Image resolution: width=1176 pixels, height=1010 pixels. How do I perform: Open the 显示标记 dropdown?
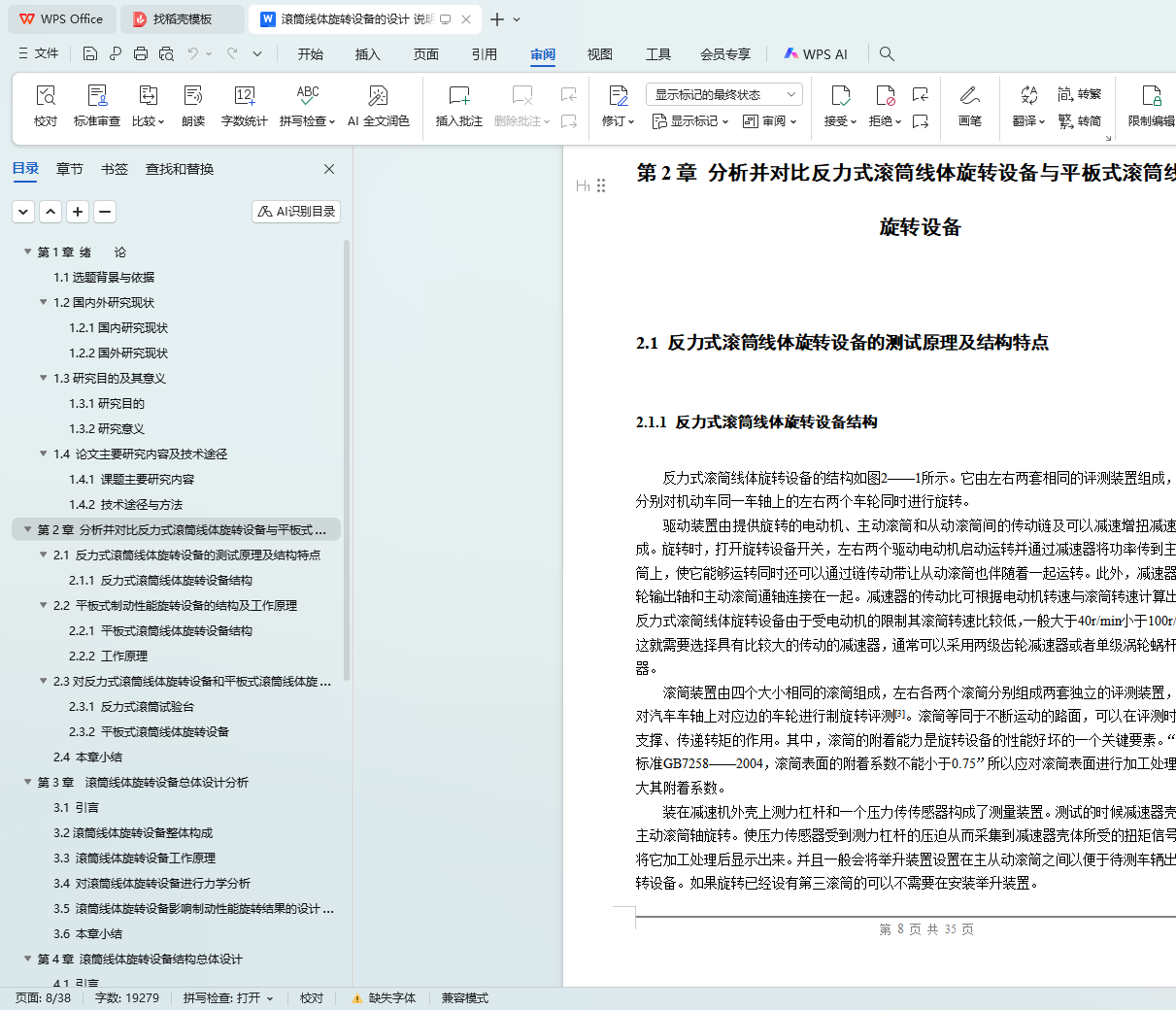pyautogui.click(x=689, y=121)
